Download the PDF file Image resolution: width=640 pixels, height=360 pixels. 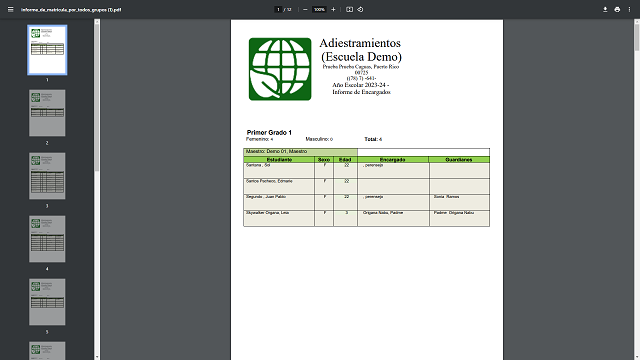coord(605,9)
